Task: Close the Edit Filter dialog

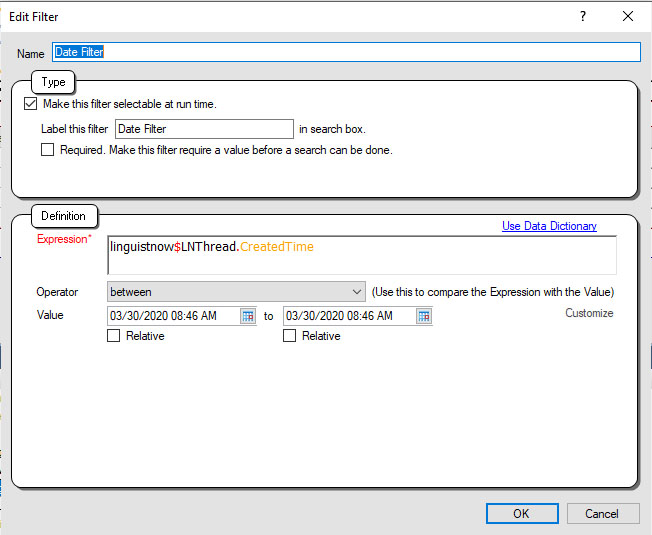Action: [x=627, y=16]
